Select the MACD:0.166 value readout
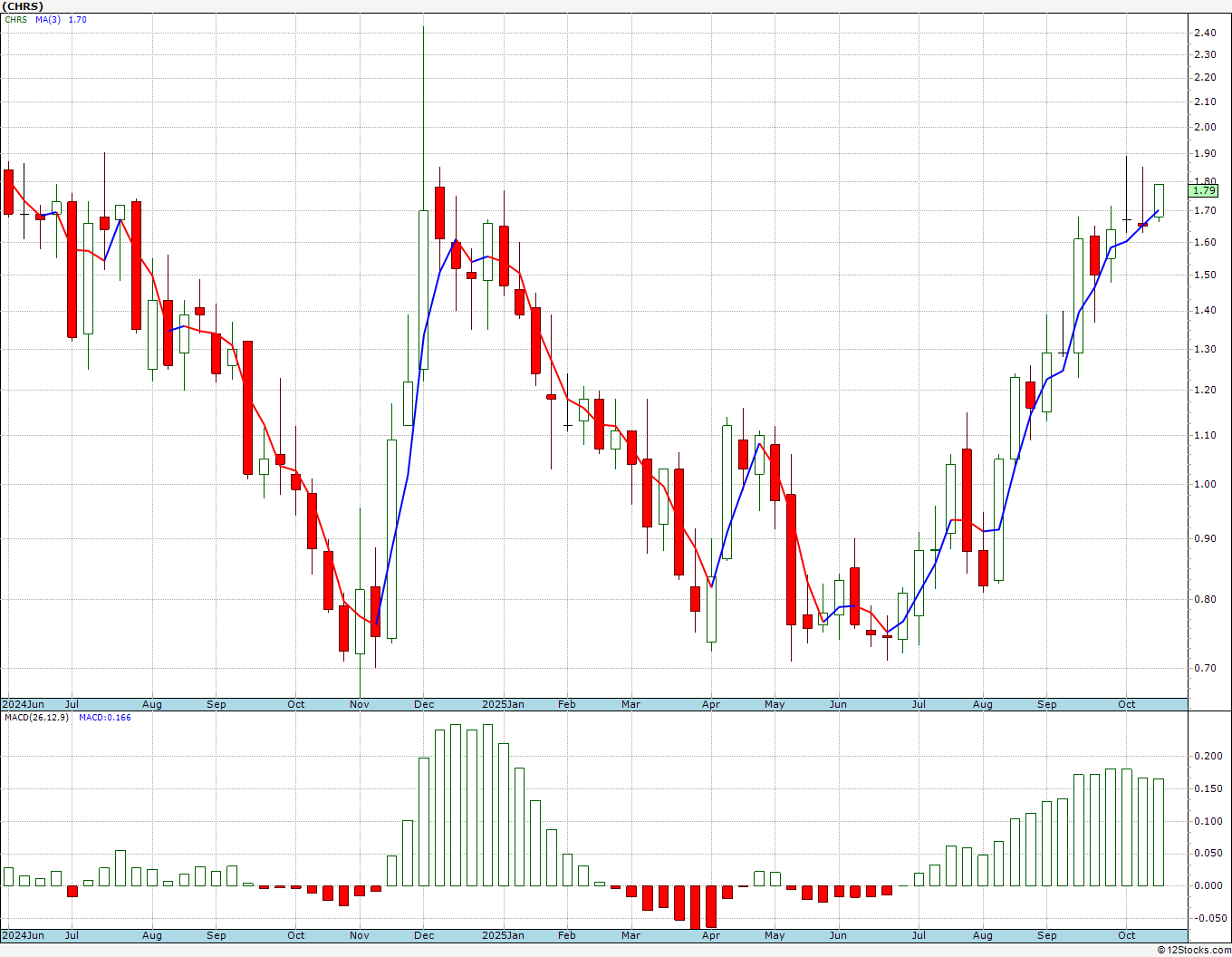 104,718
